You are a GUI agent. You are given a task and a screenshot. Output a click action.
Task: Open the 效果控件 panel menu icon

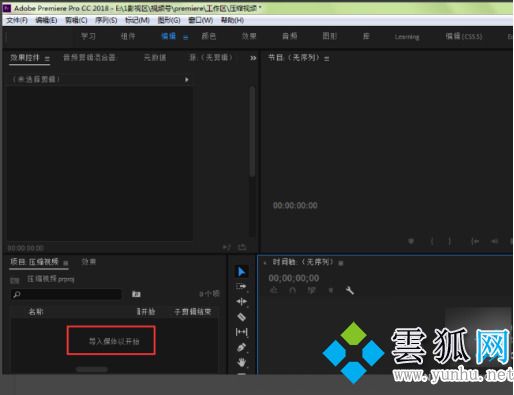[47, 59]
